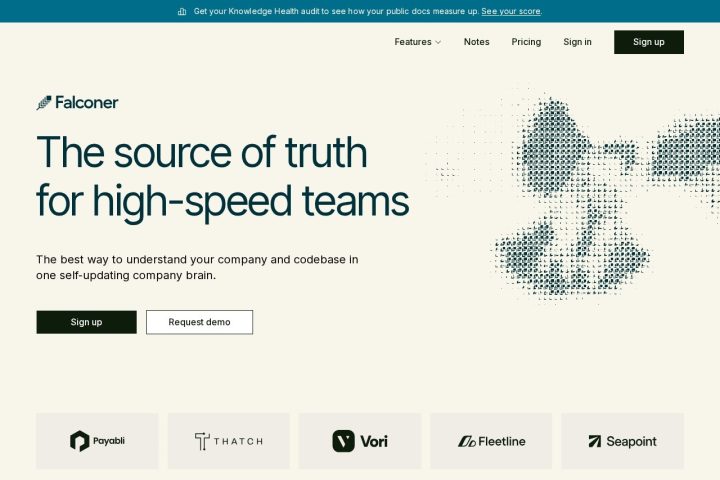Open the Fleetline logo card
This screenshot has width=720, height=480.
(x=491, y=441)
